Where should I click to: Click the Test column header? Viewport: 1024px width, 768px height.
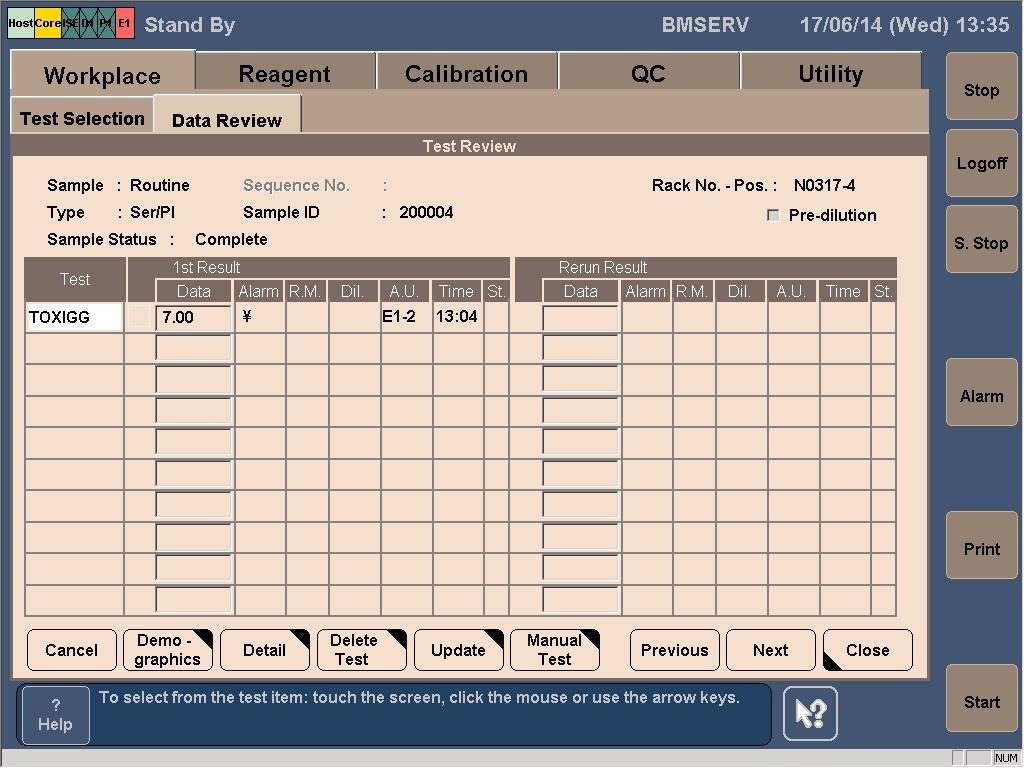click(75, 279)
